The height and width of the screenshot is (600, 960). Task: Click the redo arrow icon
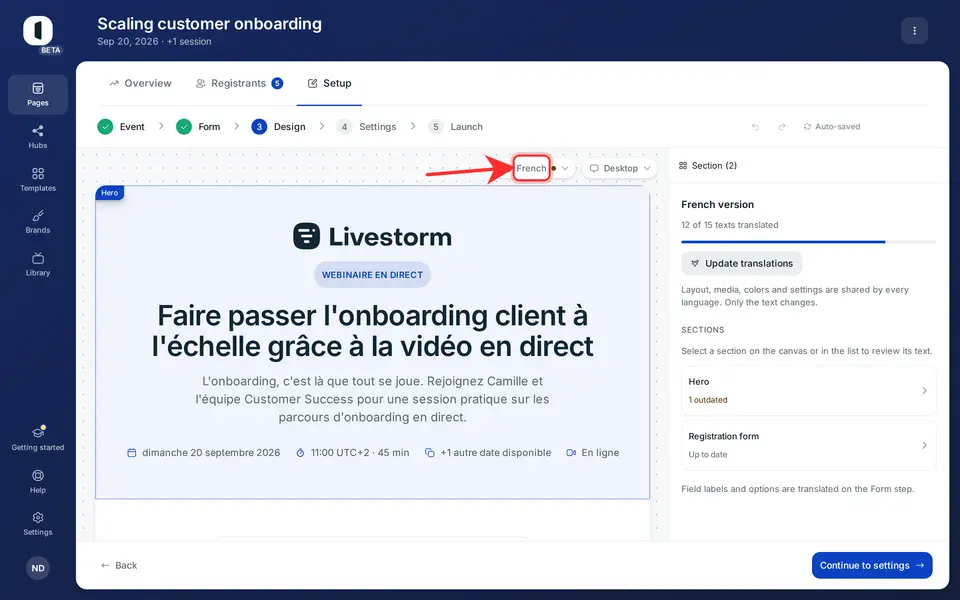(782, 127)
